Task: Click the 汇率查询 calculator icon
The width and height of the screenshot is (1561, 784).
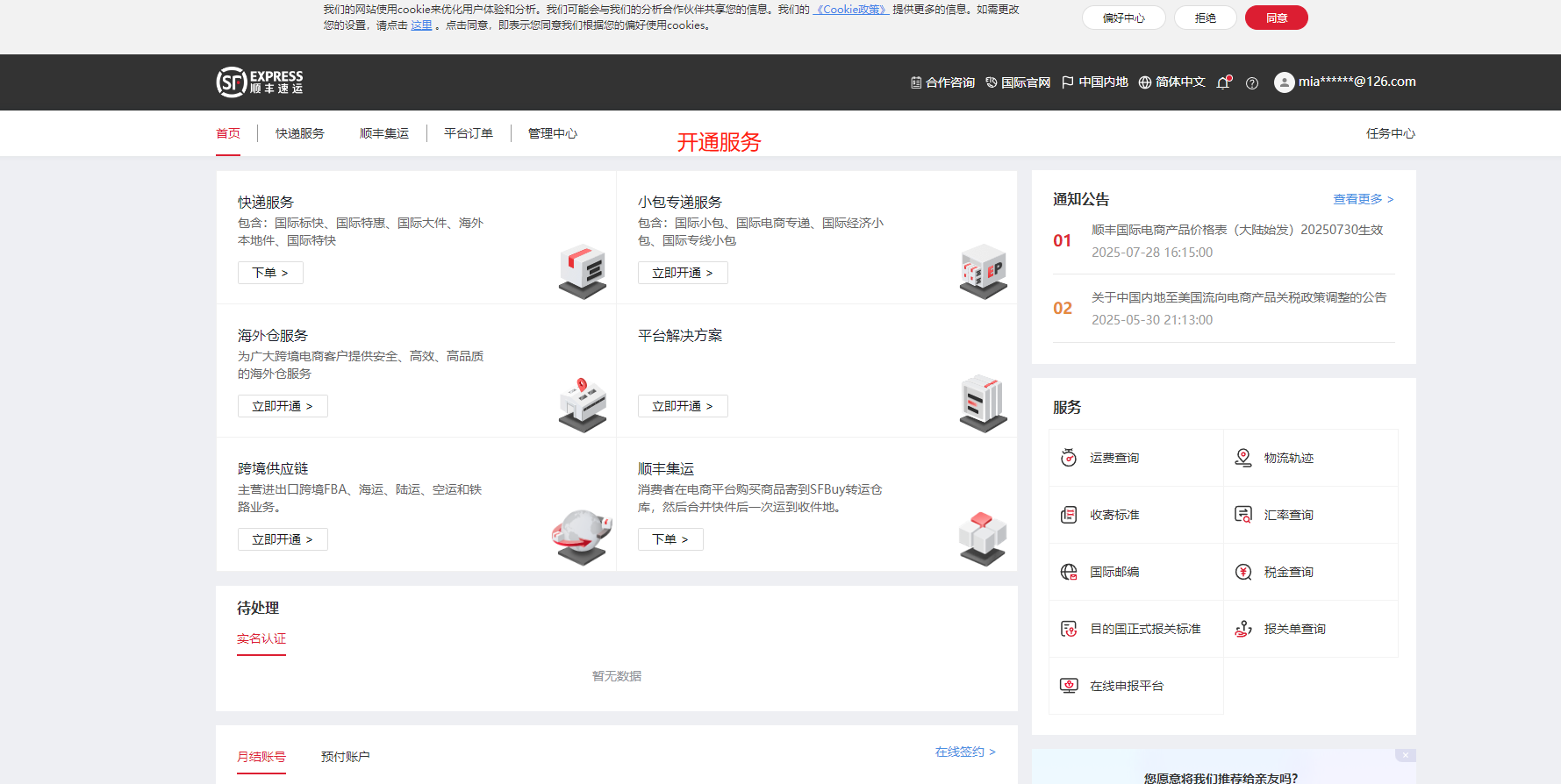Action: point(1243,515)
